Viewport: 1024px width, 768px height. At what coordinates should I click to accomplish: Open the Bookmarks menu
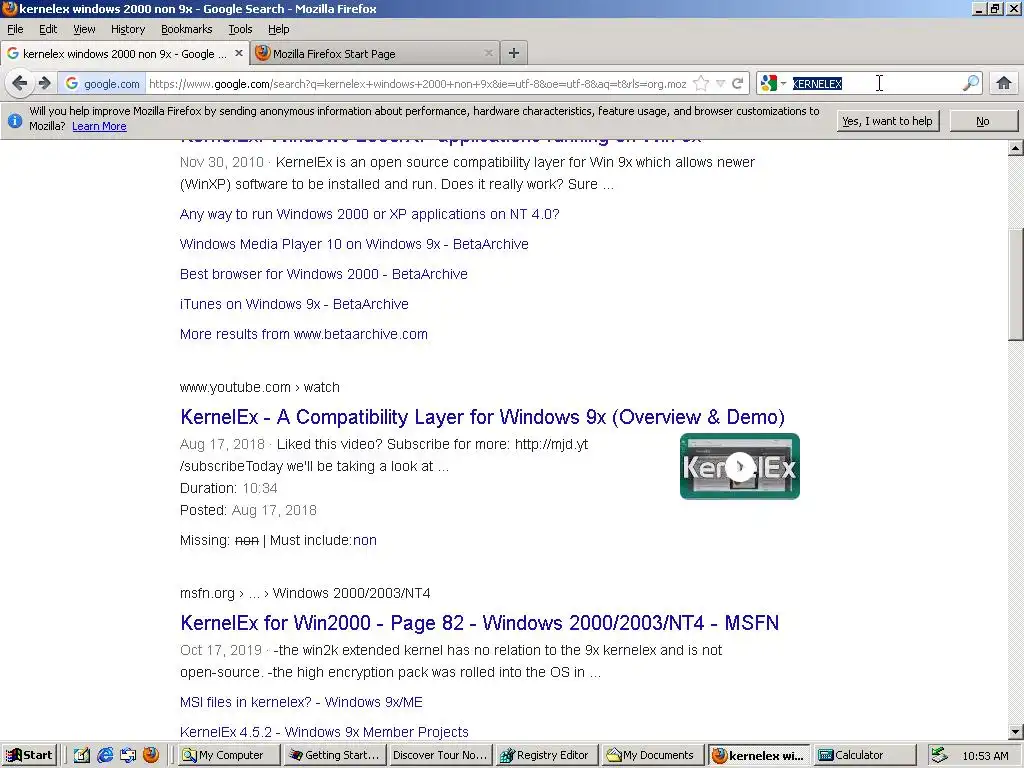187,29
